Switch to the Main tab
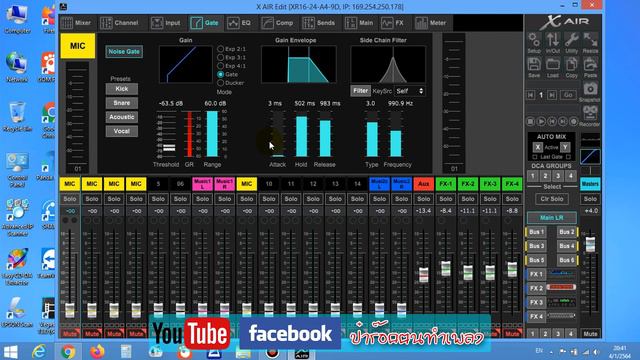The width and height of the screenshot is (640, 360). click(359, 23)
